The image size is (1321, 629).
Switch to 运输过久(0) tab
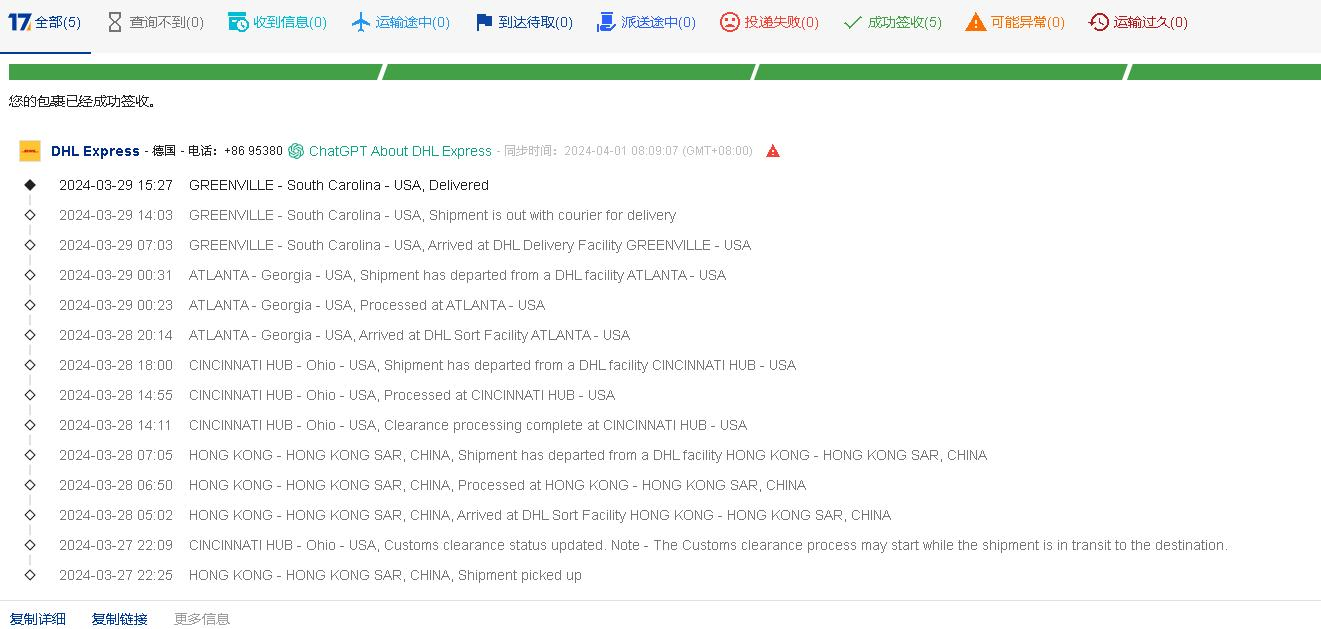(1138, 22)
